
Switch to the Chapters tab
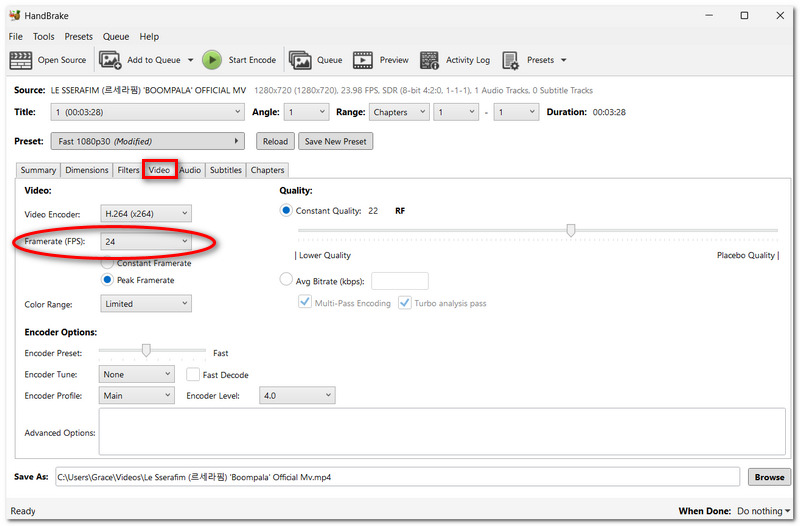267,170
